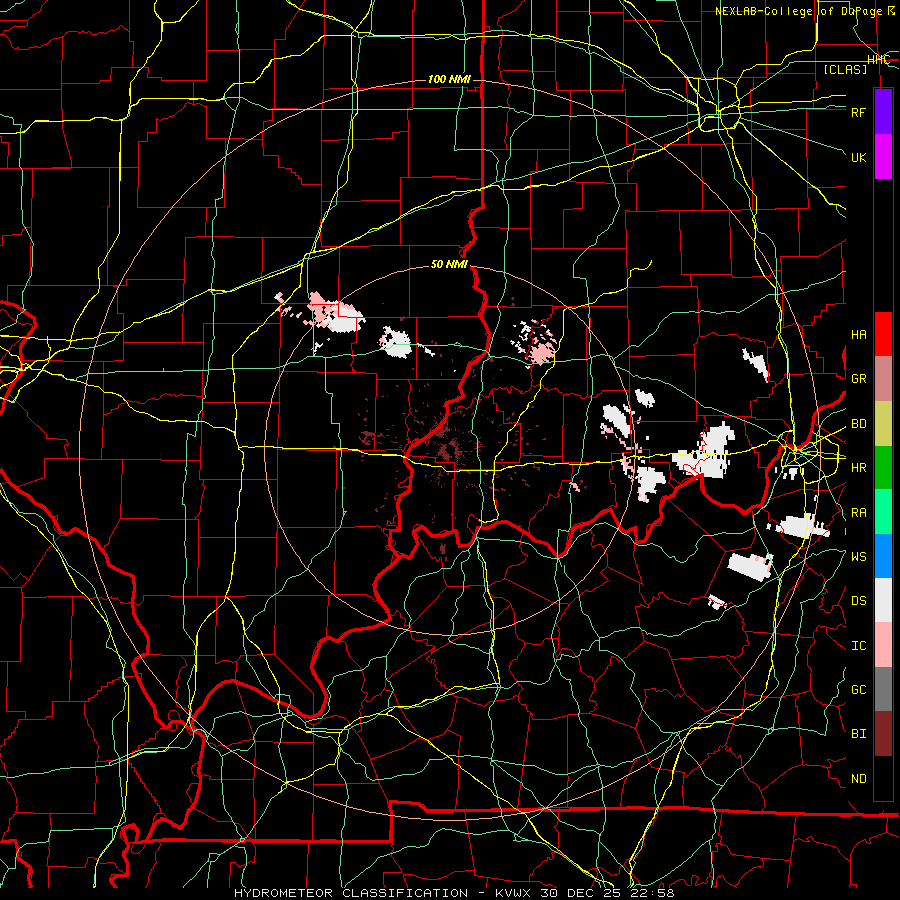Select the yellow BD legend swatch
This screenshot has width=900, height=900.
coord(883,423)
